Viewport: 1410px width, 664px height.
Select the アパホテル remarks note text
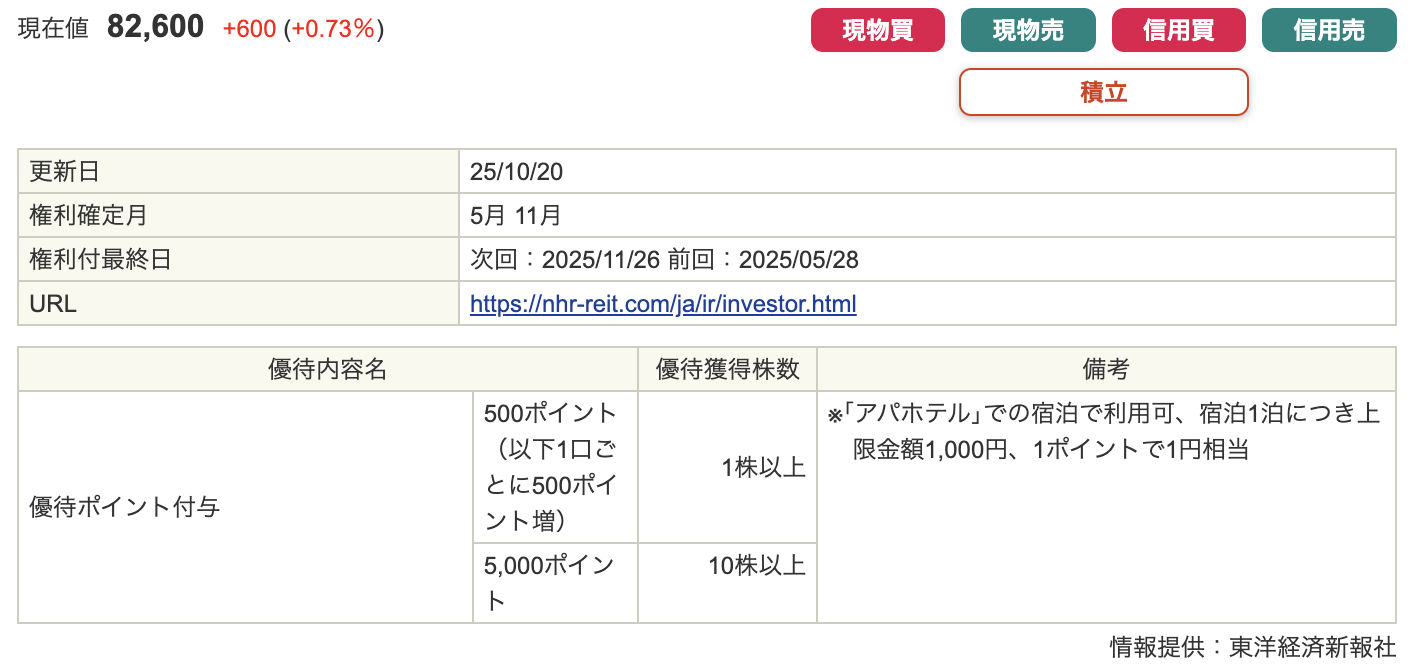tap(1104, 432)
